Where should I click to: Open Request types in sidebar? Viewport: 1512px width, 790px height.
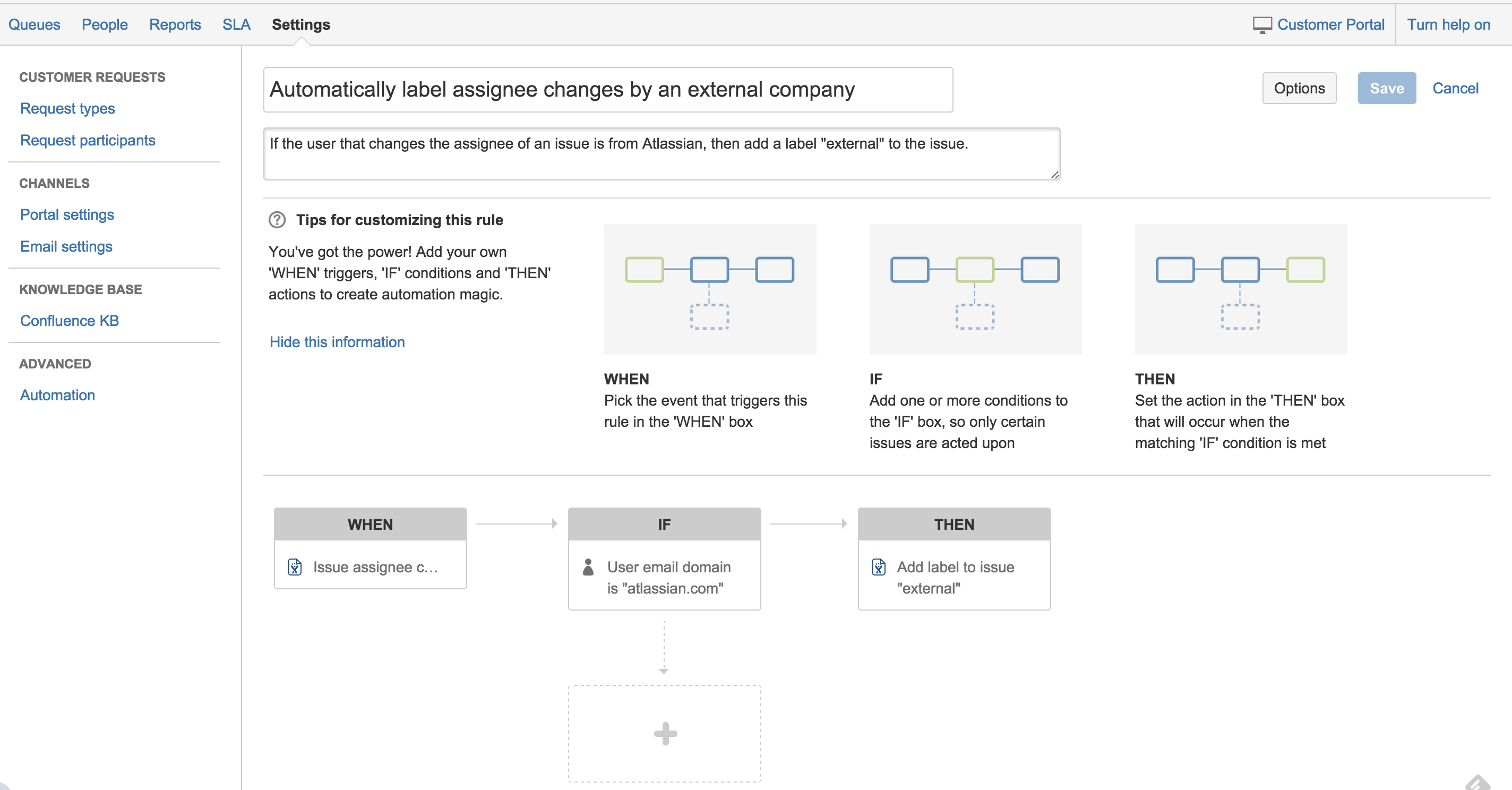tap(67, 109)
